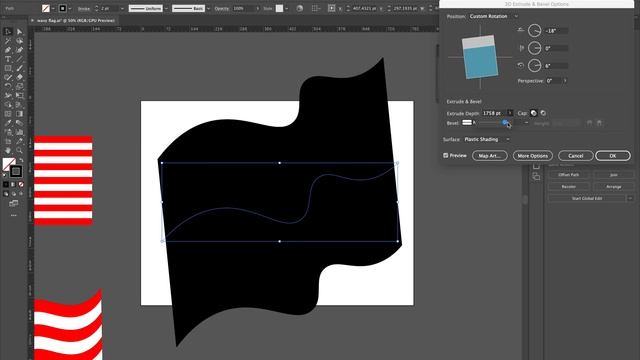Click OK to apply extrude
The height and width of the screenshot is (360, 640).
click(613, 156)
